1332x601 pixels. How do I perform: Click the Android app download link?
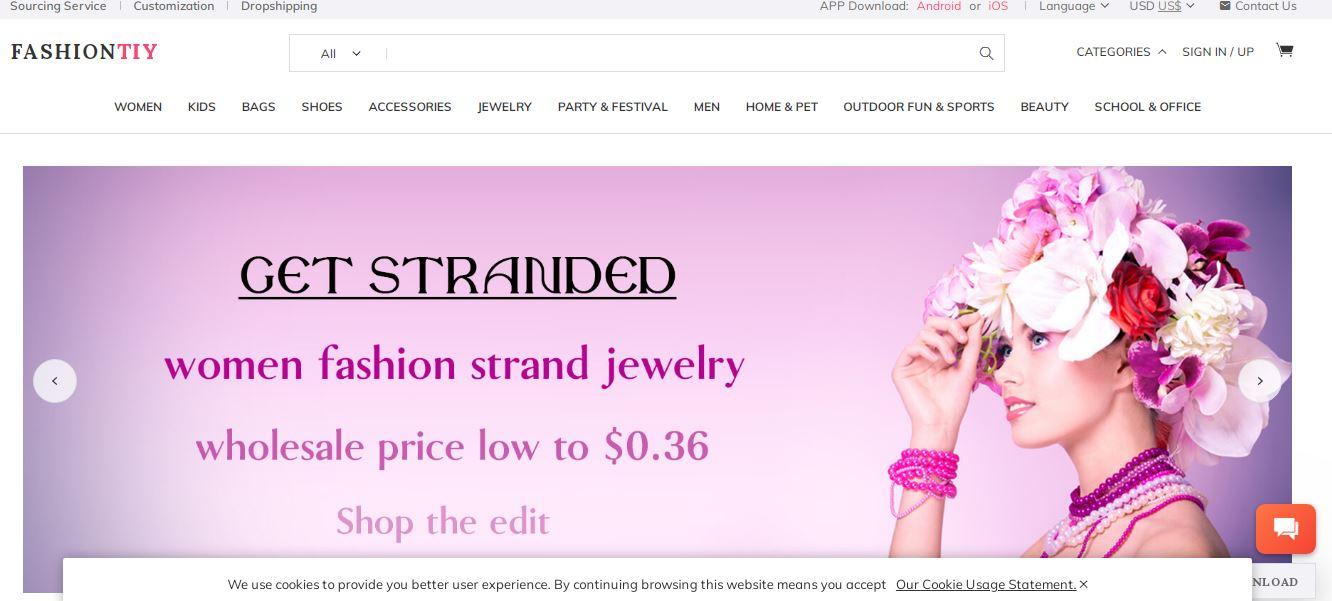tap(939, 6)
